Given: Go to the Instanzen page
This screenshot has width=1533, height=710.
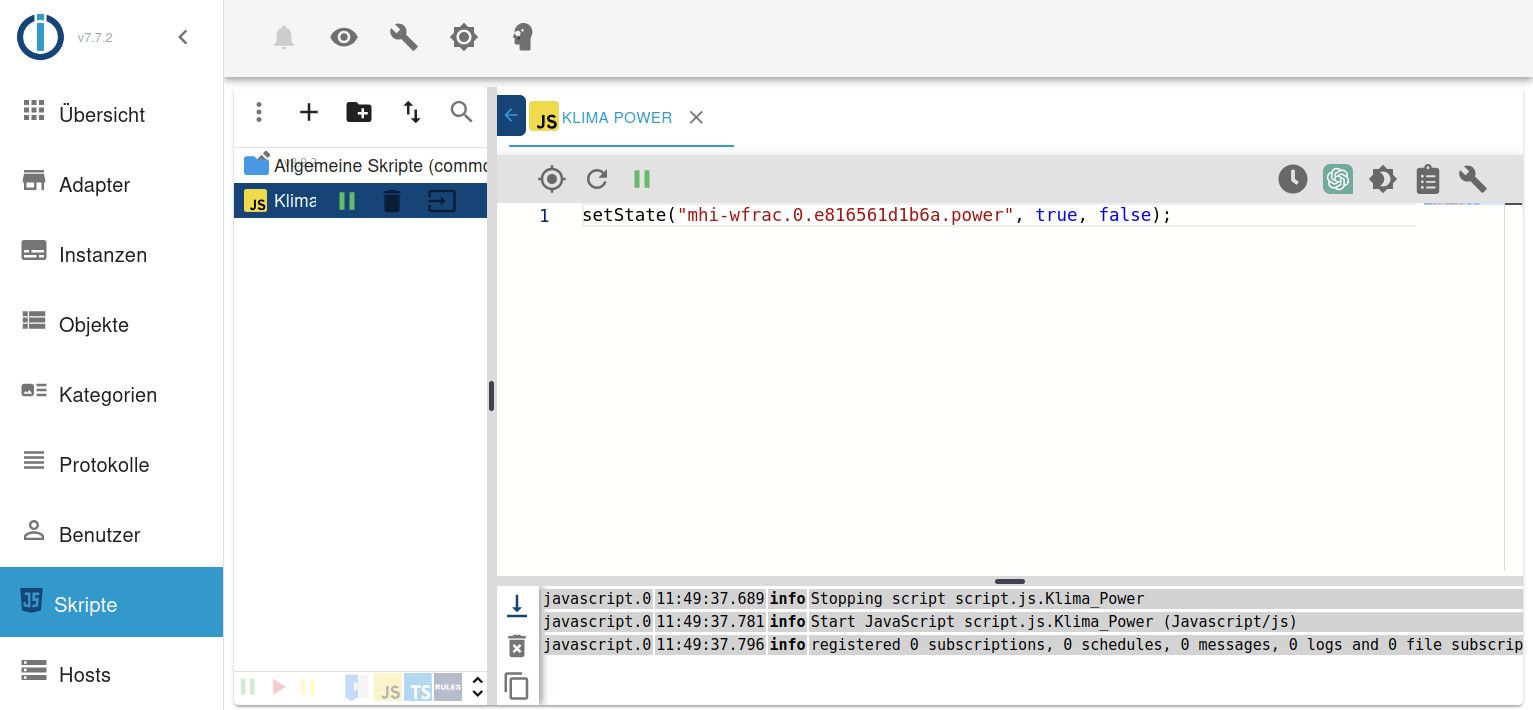Looking at the screenshot, I should [x=102, y=255].
